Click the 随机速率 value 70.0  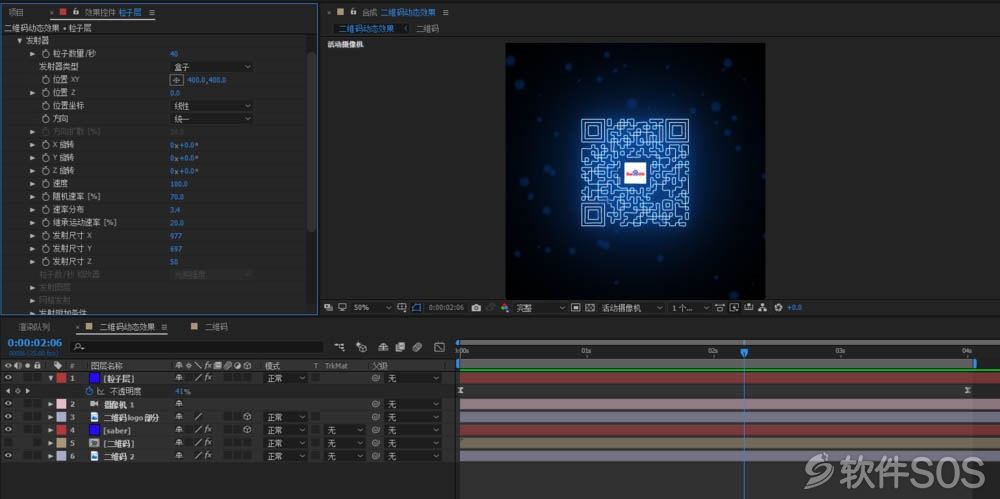point(177,197)
